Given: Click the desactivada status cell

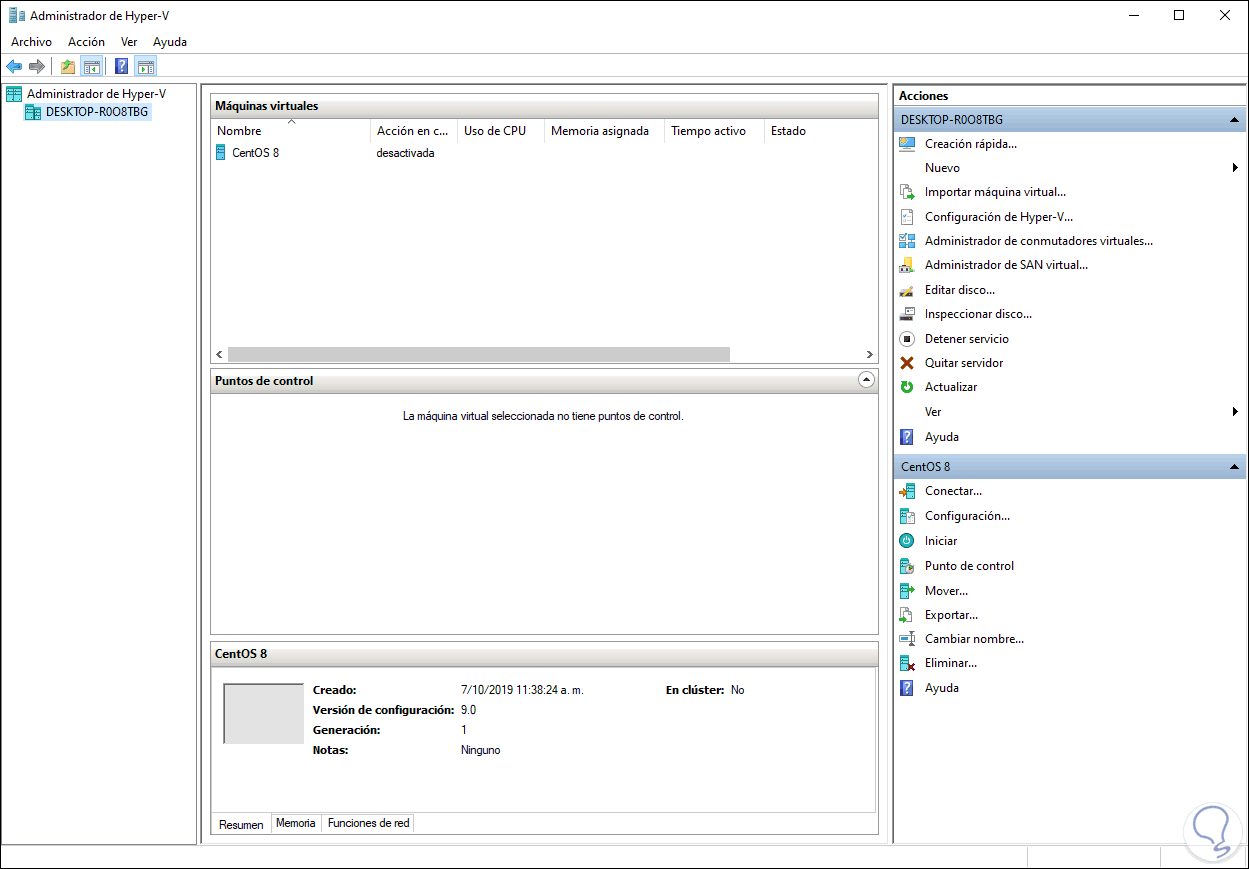Looking at the screenshot, I should click(x=405, y=153).
